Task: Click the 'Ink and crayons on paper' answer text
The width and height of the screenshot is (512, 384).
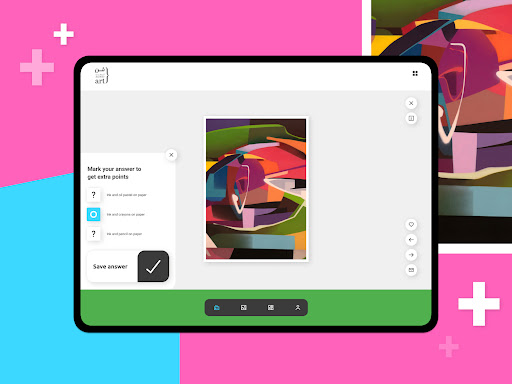Action: click(126, 214)
